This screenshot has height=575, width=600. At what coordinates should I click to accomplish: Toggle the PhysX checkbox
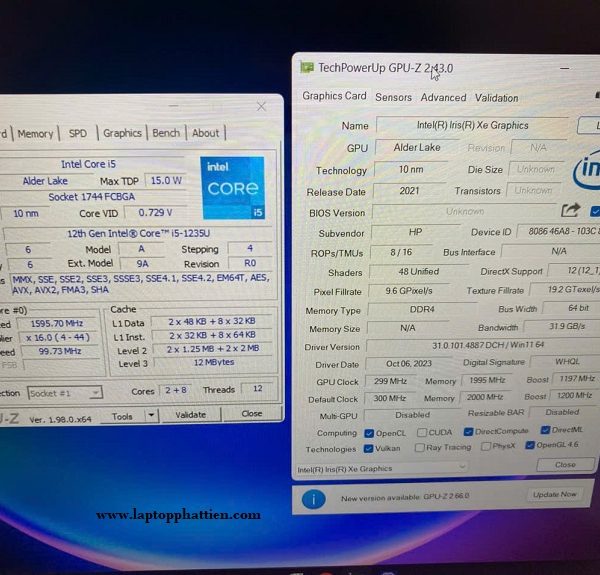tap(486, 446)
